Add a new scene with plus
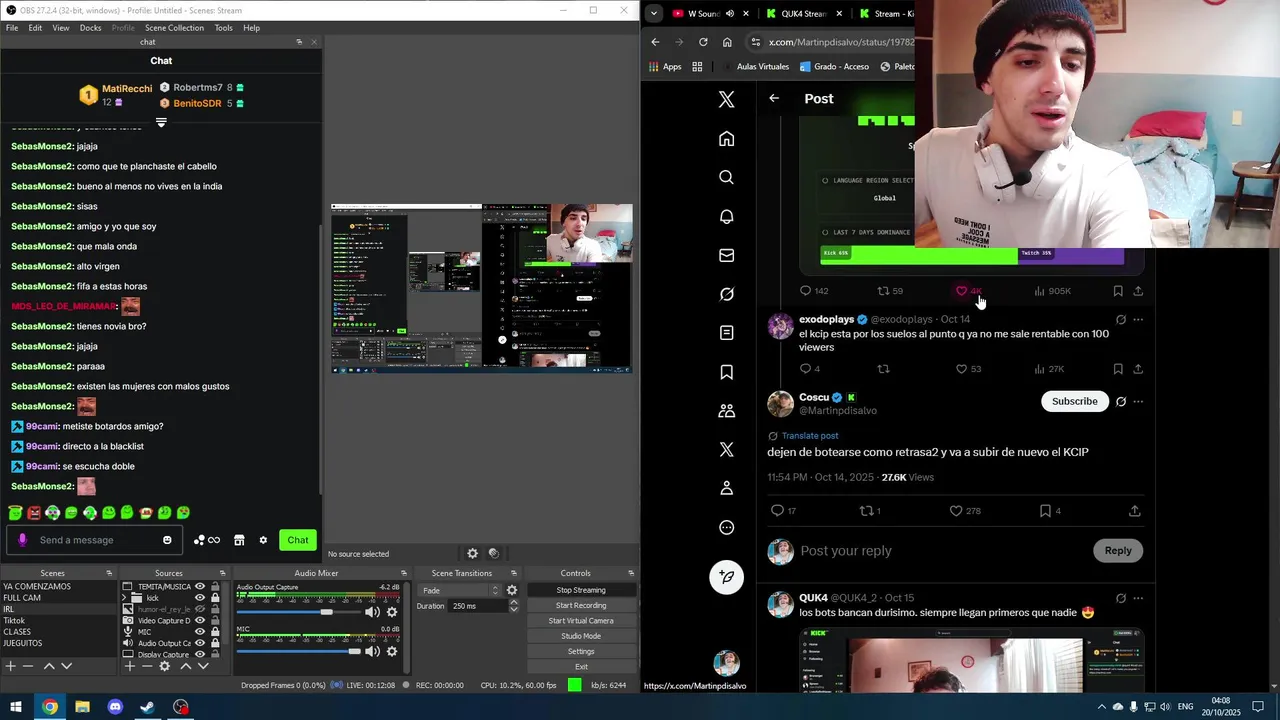 click(10, 666)
